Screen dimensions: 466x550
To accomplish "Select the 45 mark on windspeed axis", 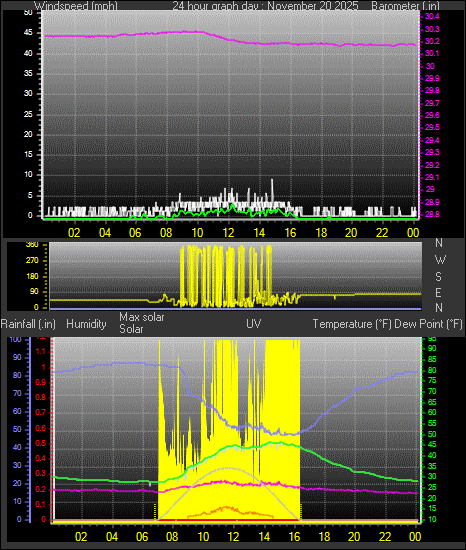I will (28, 33).
